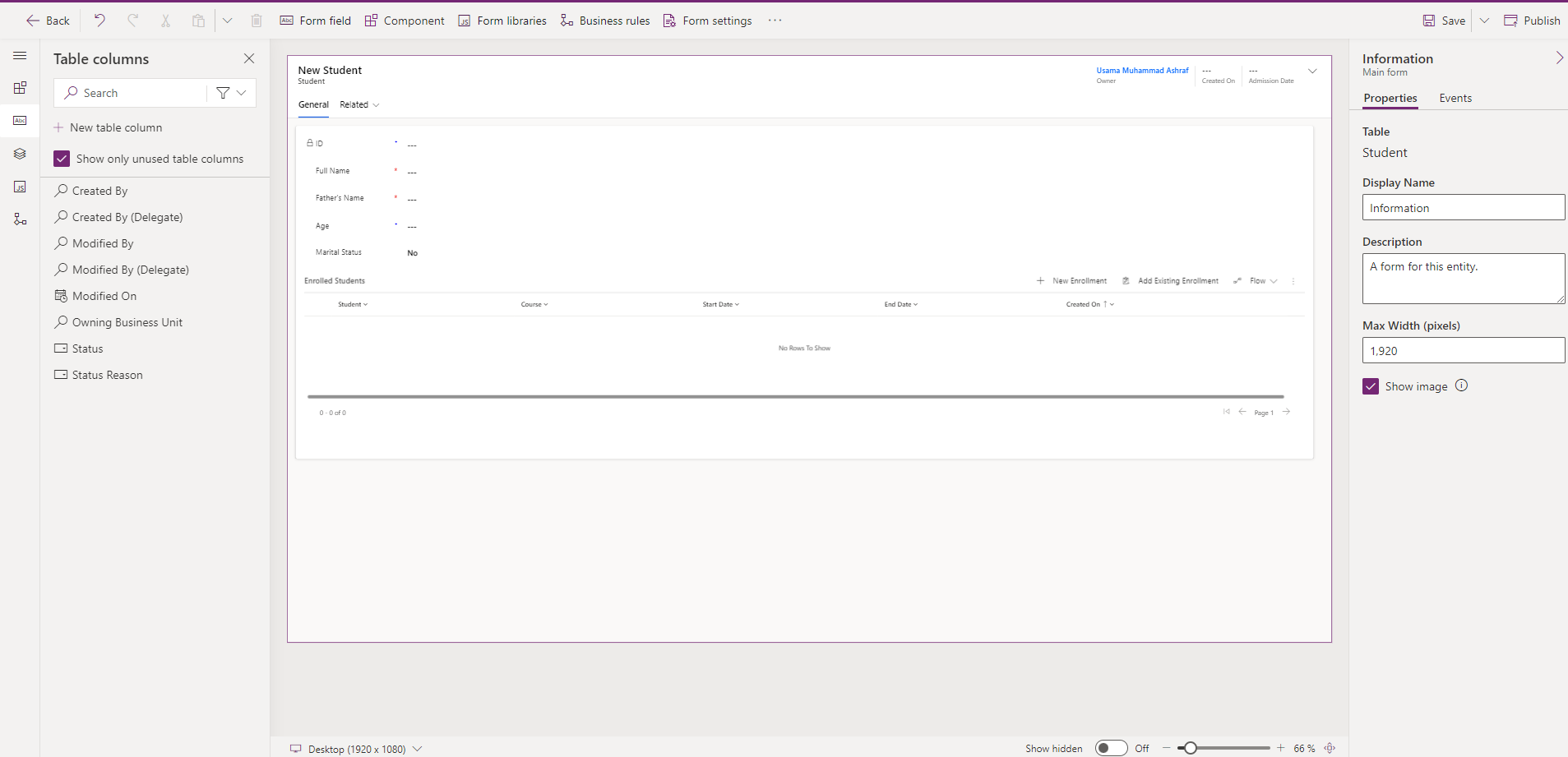Open Form libraries icon in left rail
Screen dimensions: 1568x757
(x=20, y=187)
